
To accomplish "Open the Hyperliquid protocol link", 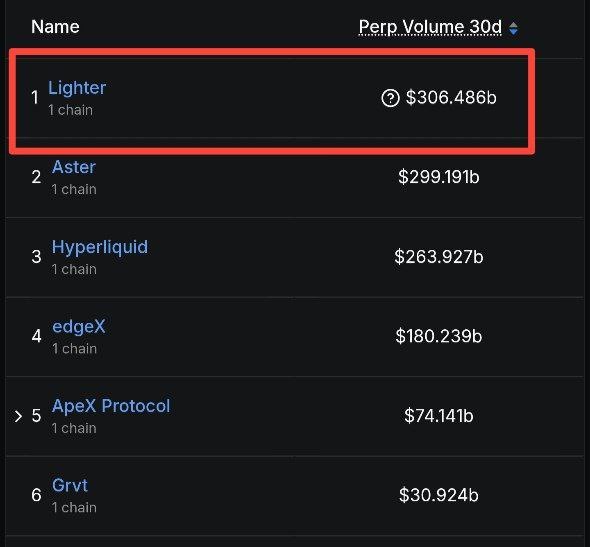I will [x=100, y=247].
